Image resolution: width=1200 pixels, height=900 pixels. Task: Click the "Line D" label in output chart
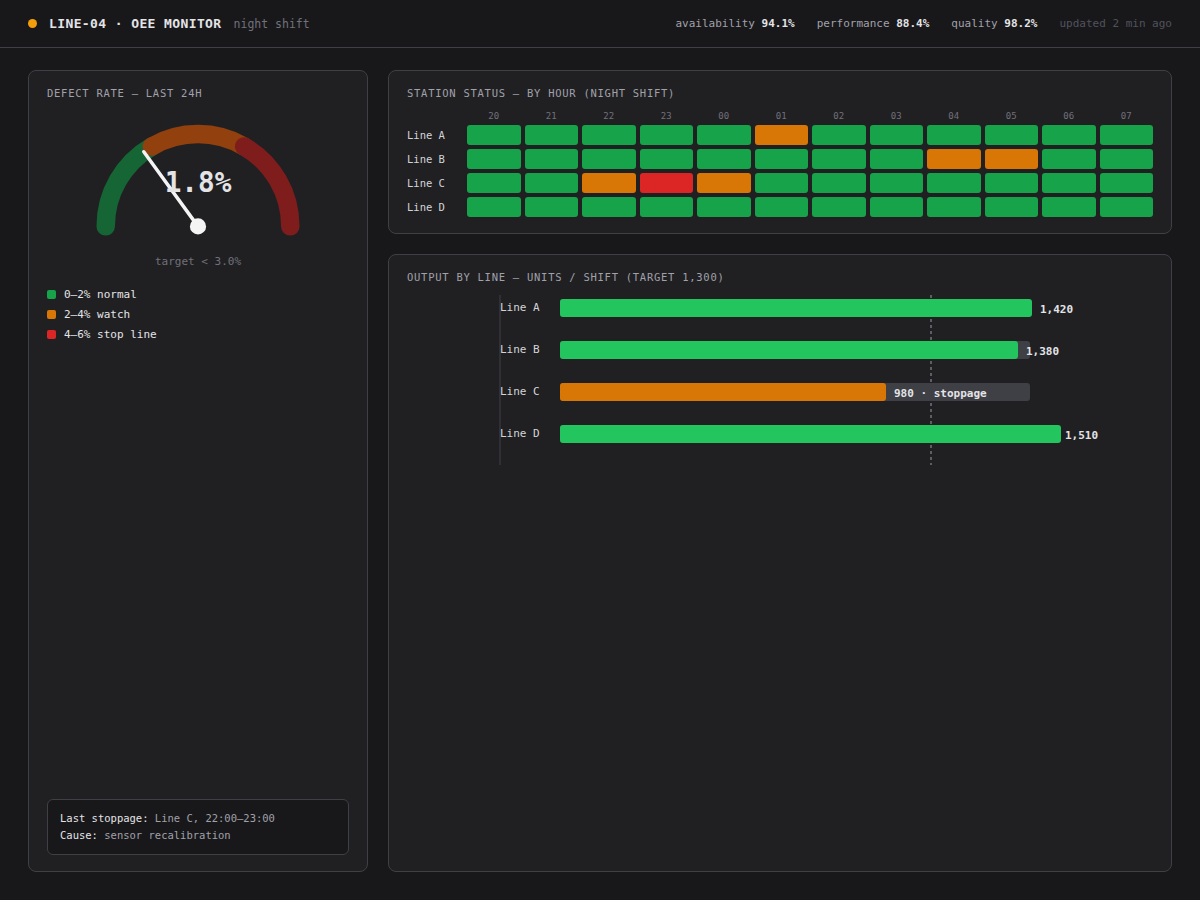520,433
